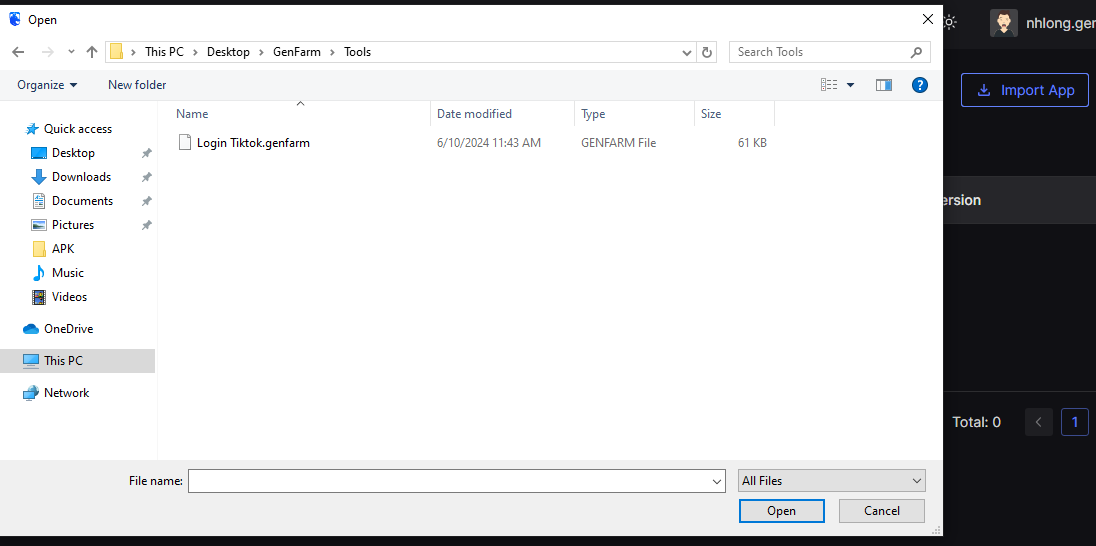Click the folder icon in address bar
The height and width of the screenshot is (546, 1096).
coord(117,52)
